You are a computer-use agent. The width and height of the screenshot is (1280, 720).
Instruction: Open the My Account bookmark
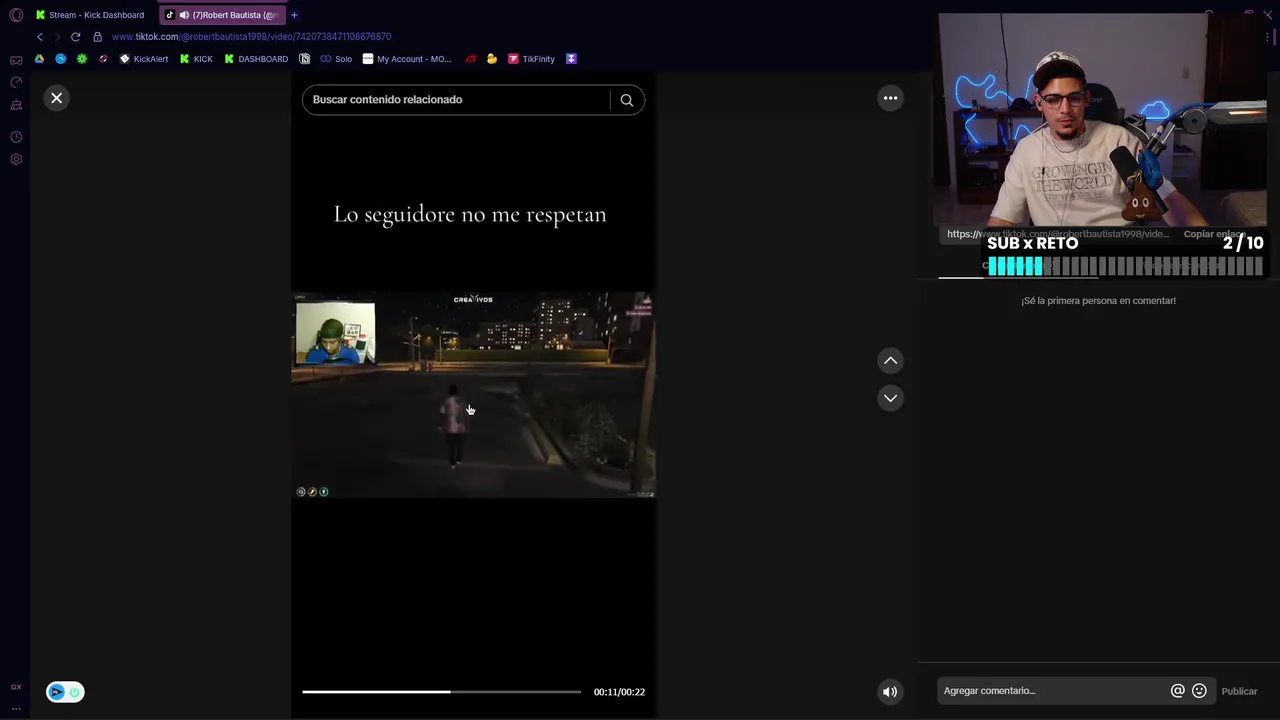407,59
